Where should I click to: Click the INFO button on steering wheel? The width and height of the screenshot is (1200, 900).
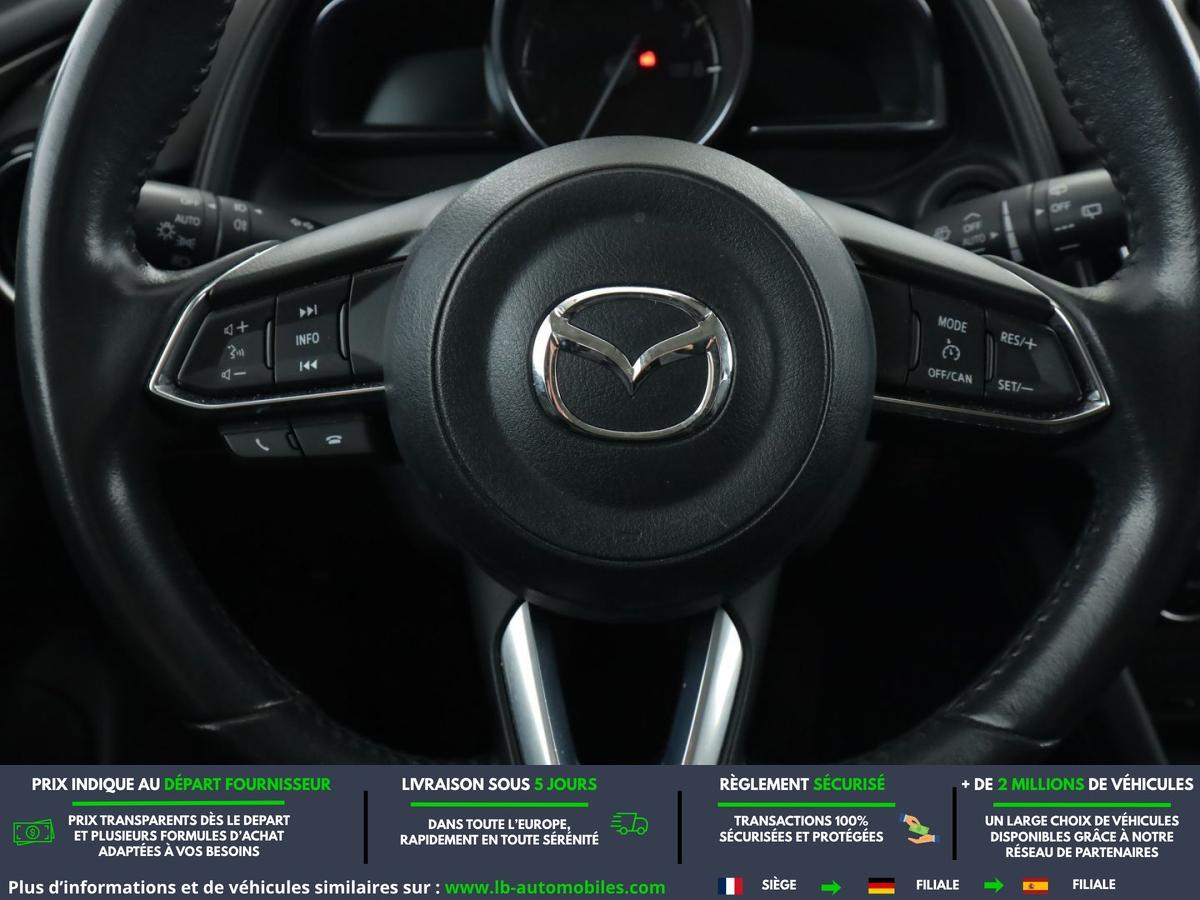(x=307, y=339)
